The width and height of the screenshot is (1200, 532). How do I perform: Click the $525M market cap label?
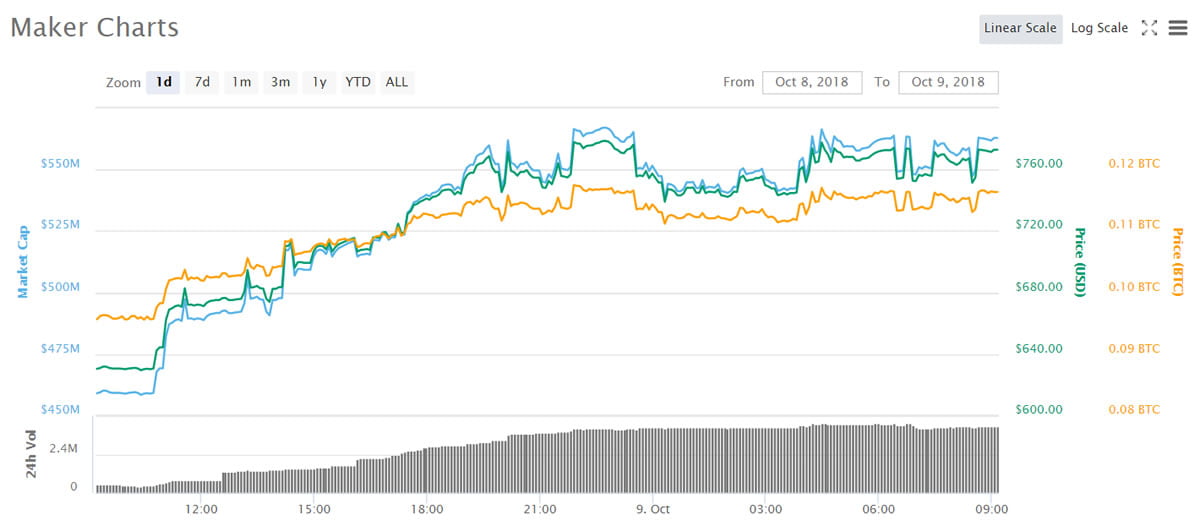click(x=61, y=225)
